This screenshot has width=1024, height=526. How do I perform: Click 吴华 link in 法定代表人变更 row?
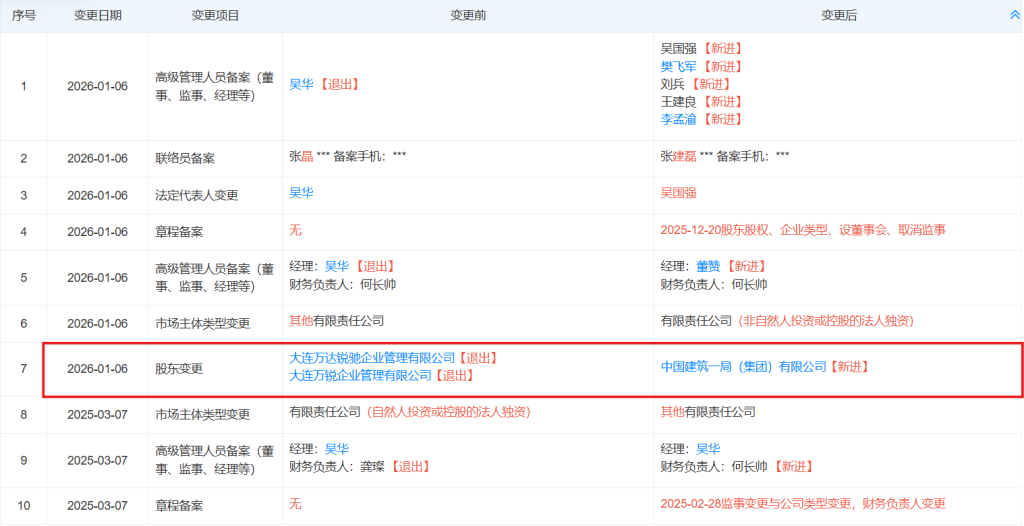pos(301,192)
